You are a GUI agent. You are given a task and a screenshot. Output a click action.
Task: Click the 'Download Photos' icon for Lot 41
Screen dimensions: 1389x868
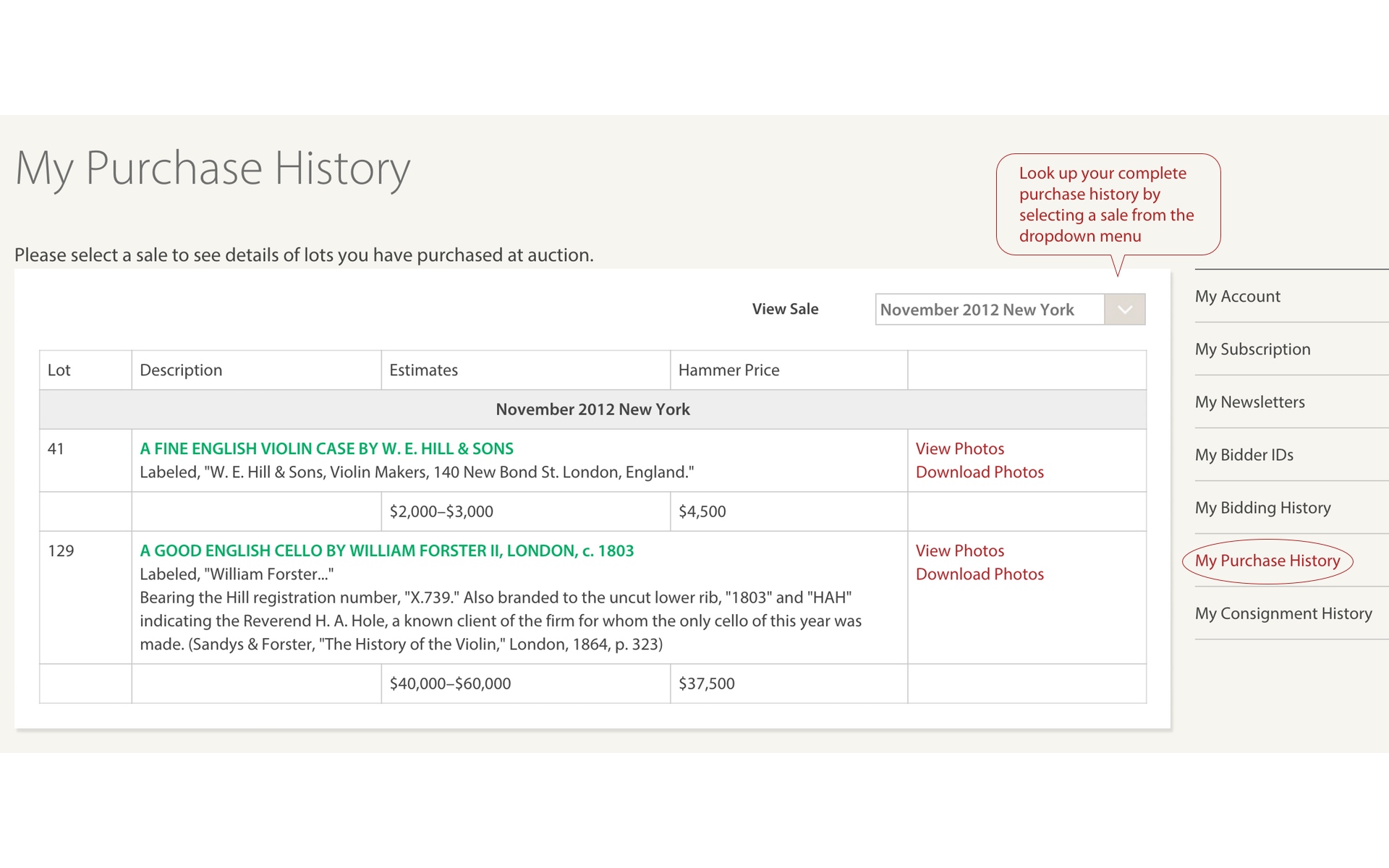pyautogui.click(x=980, y=471)
